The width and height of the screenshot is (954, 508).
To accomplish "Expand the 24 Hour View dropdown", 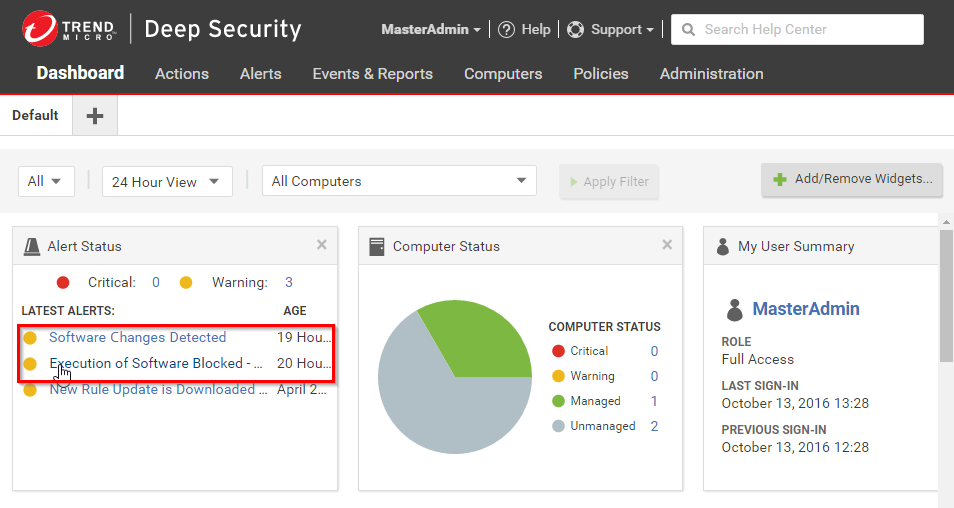I will click(x=167, y=181).
